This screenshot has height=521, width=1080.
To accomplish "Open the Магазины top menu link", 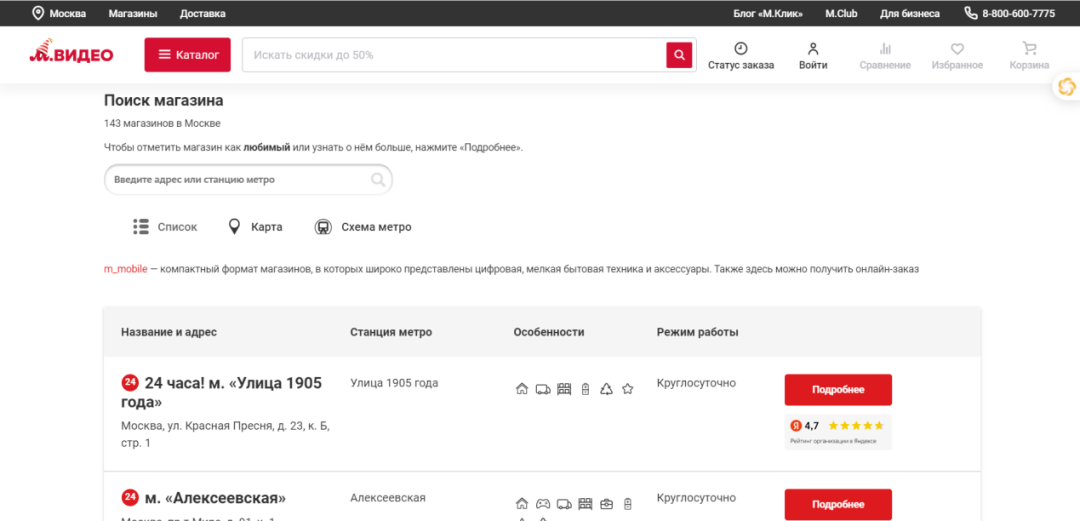I will point(133,14).
